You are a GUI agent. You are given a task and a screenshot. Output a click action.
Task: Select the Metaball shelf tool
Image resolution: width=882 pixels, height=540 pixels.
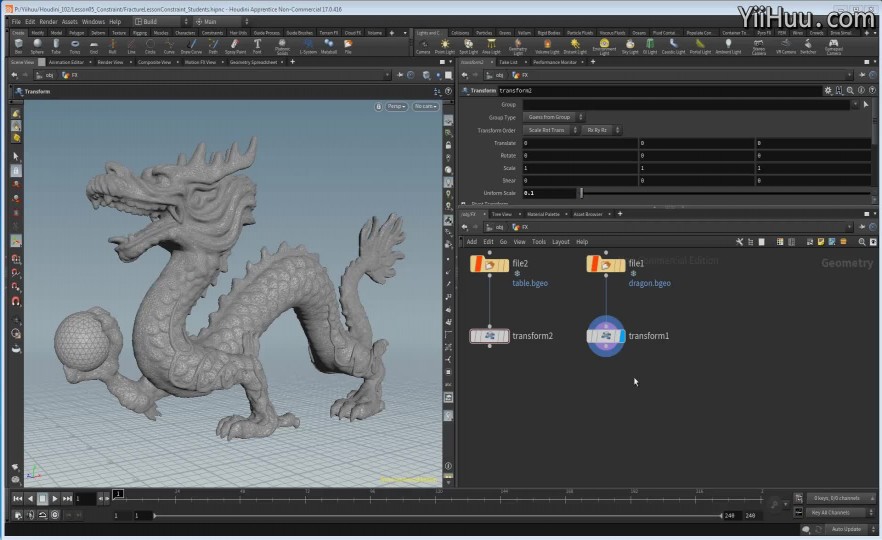[328, 46]
